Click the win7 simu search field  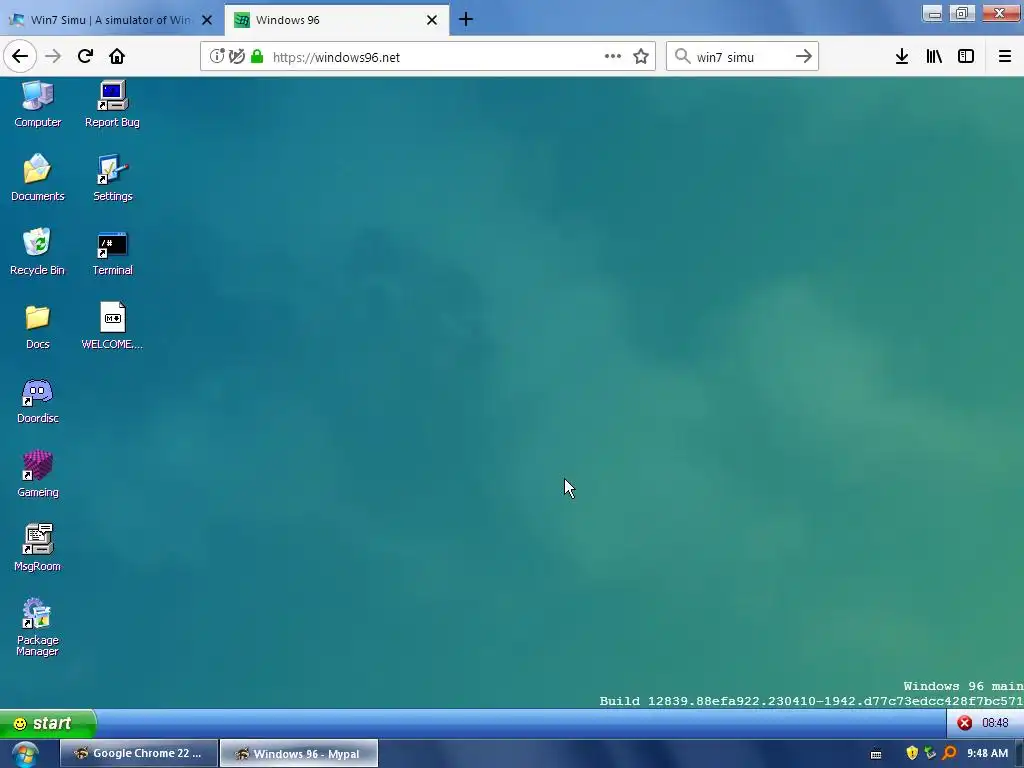point(742,57)
